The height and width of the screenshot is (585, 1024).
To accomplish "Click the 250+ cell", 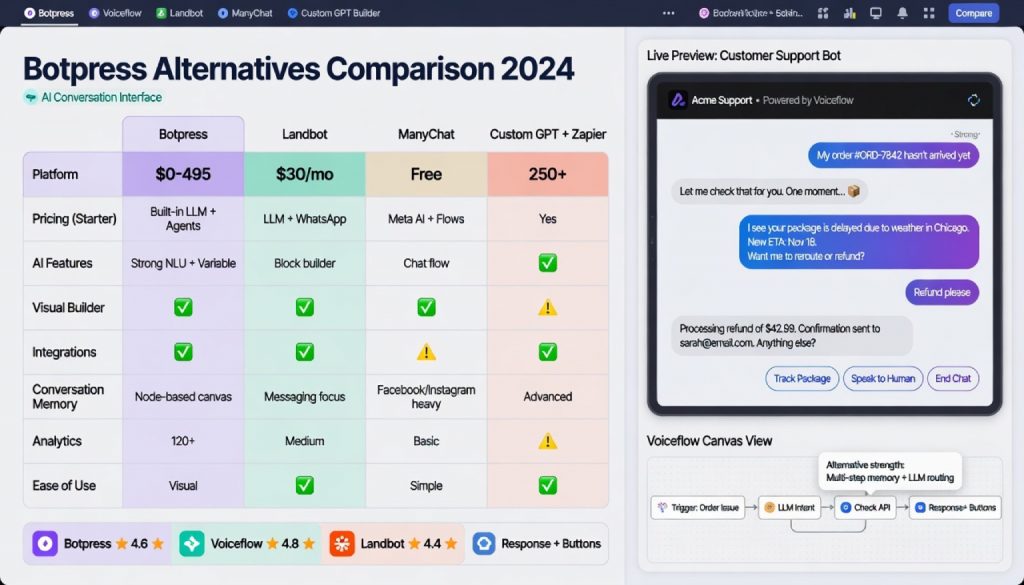I will (x=547, y=174).
